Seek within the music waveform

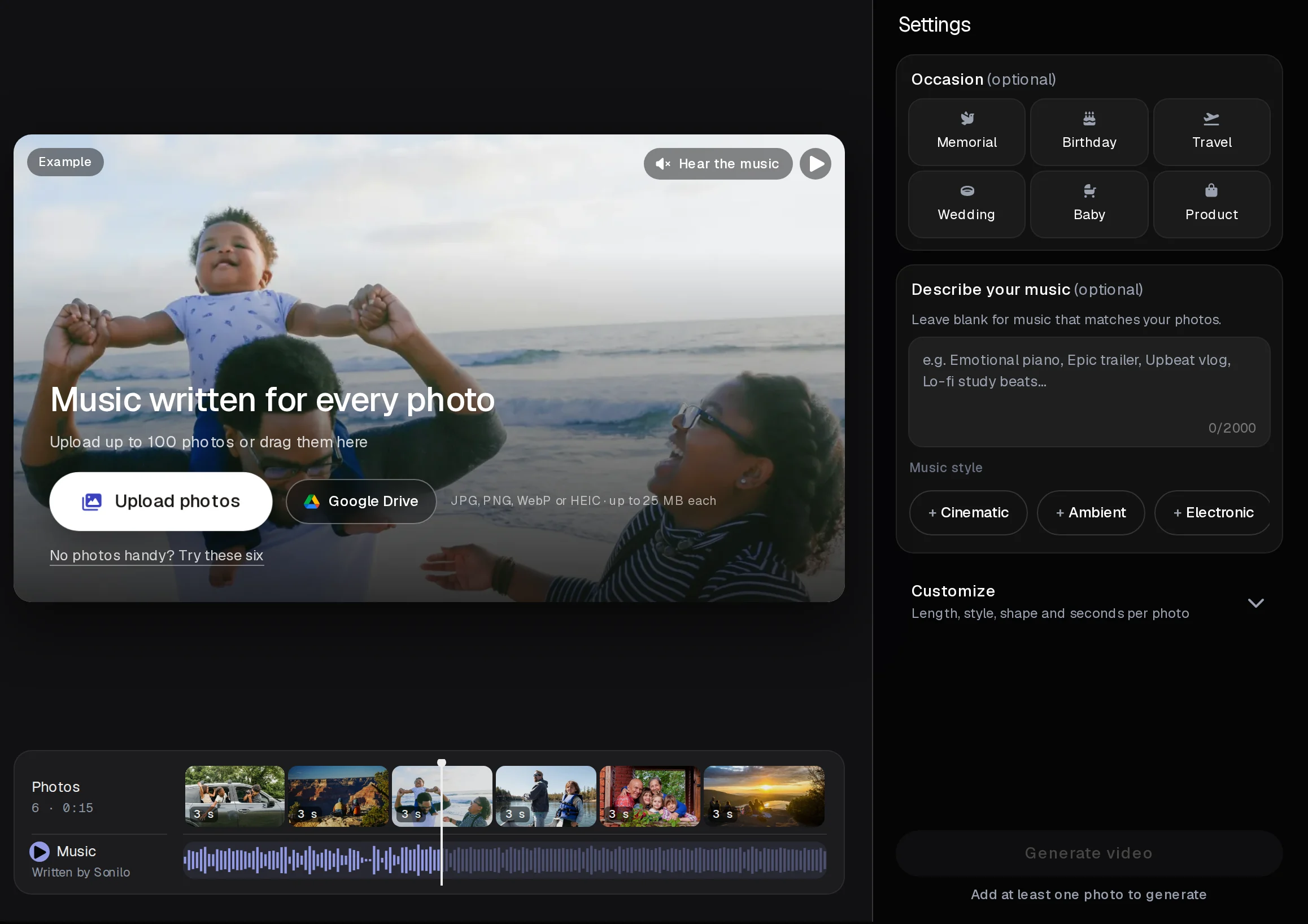[505, 860]
